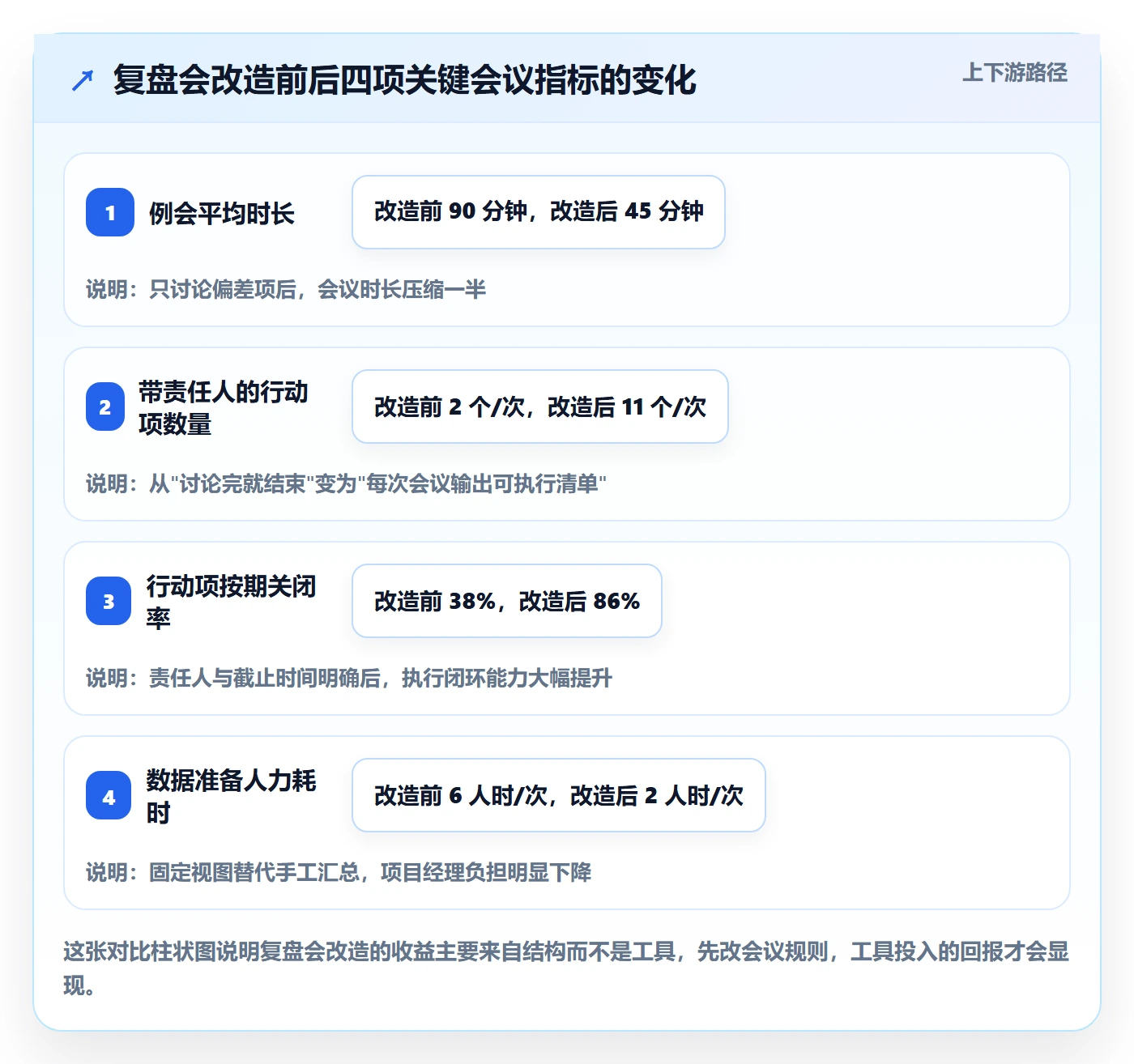Click the value 改造前 38%，改造后 86%
Viewport: 1134px width, 1064px height.
pyautogui.click(x=507, y=601)
